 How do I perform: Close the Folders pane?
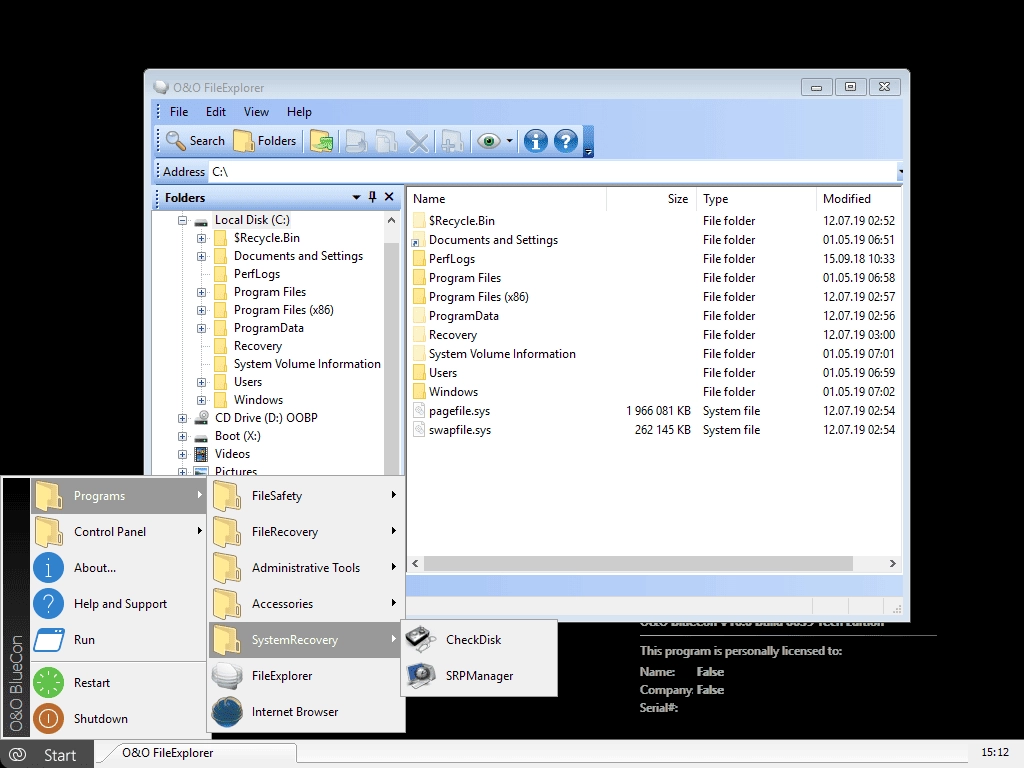389,197
